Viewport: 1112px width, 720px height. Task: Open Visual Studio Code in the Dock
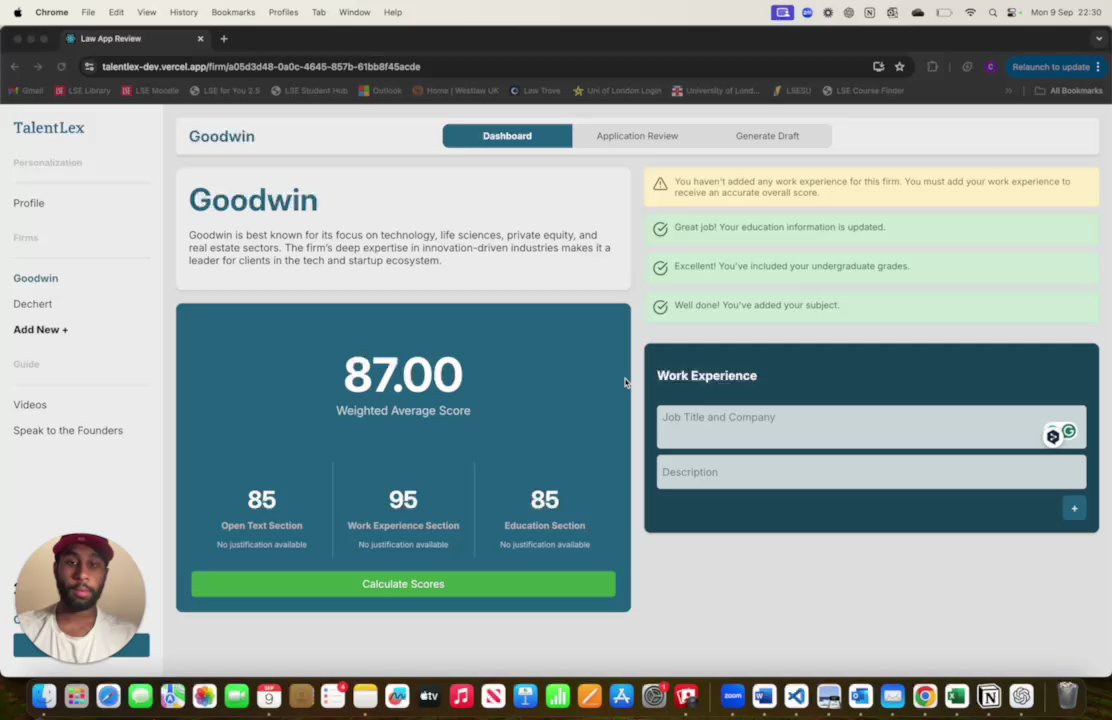coord(796,696)
